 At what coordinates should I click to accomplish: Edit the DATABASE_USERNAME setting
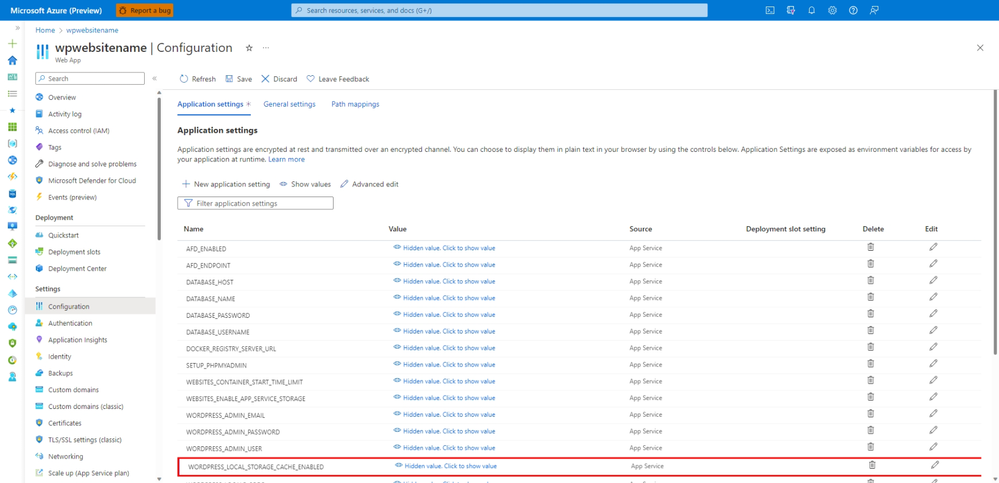coord(933,330)
